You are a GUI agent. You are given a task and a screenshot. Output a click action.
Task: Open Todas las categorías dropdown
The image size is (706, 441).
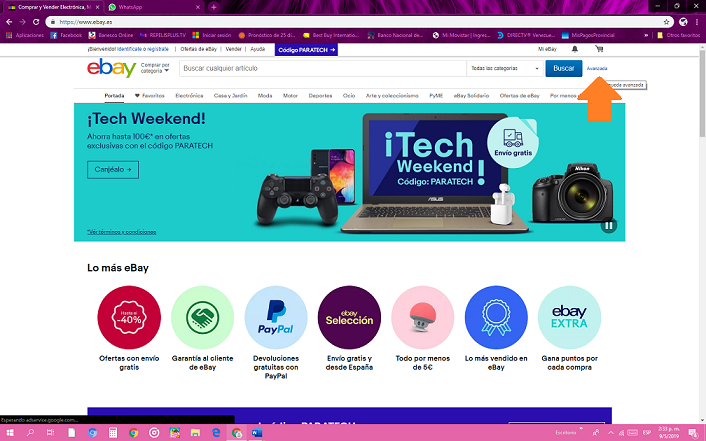[505, 68]
